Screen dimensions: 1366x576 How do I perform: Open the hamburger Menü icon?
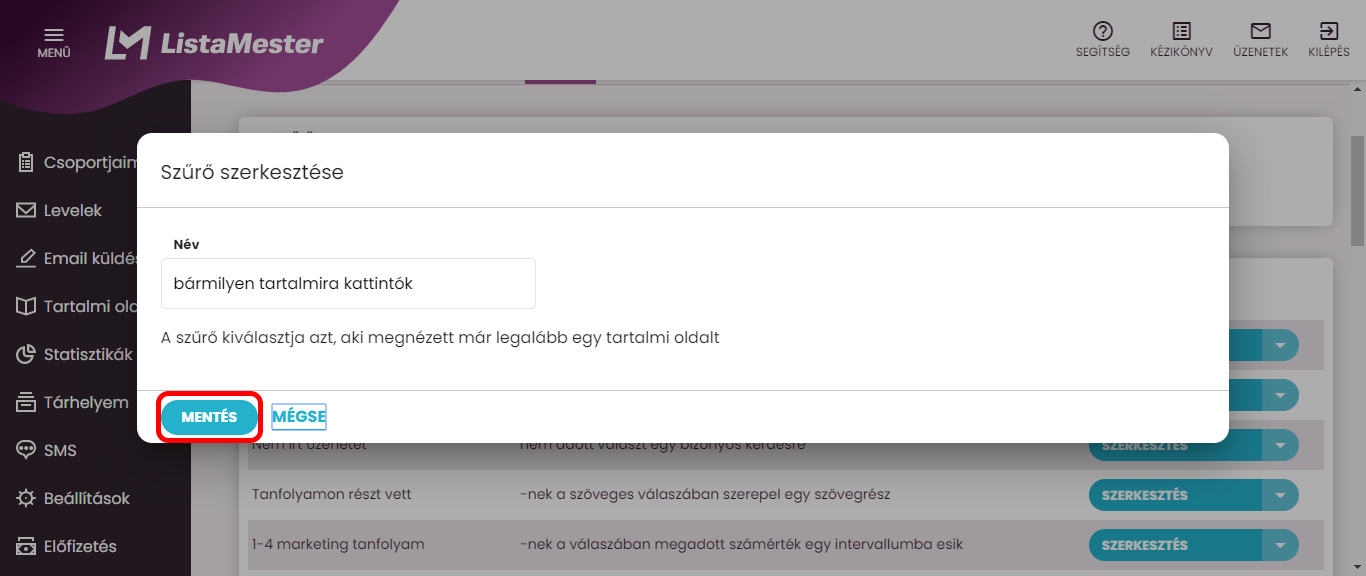click(x=54, y=35)
